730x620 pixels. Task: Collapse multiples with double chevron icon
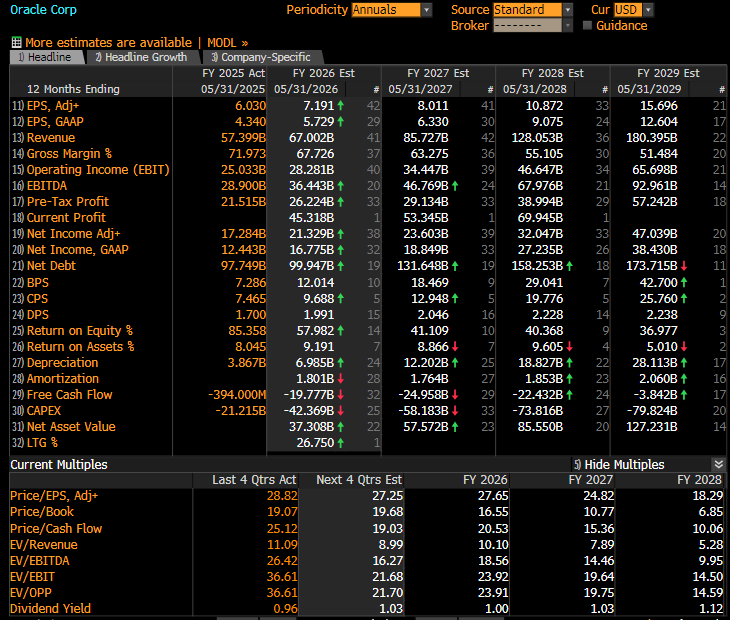pyautogui.click(x=718, y=464)
